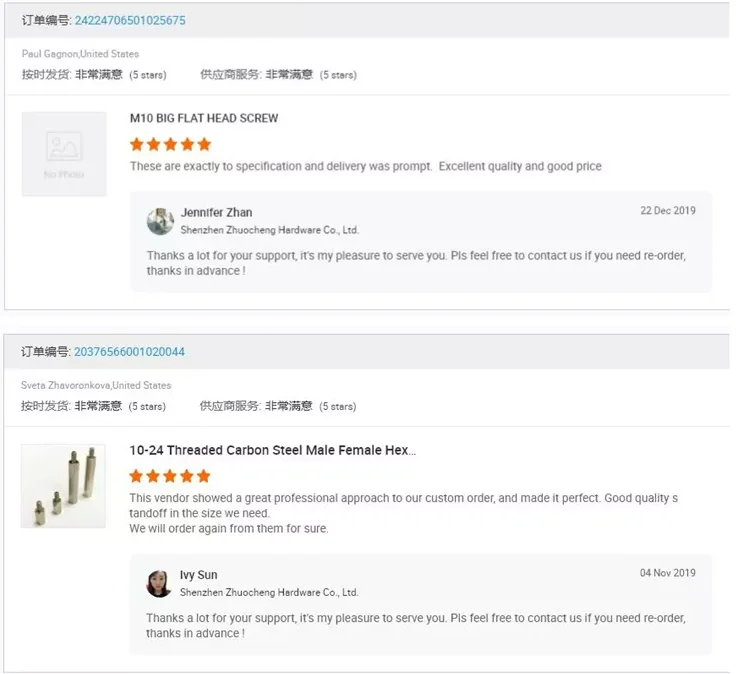Click Ivy Sun's avatar icon
The image size is (746, 674).
pos(159,583)
